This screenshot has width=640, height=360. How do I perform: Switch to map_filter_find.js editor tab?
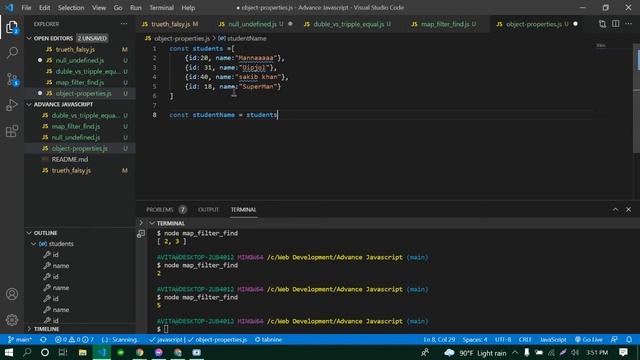[448, 24]
